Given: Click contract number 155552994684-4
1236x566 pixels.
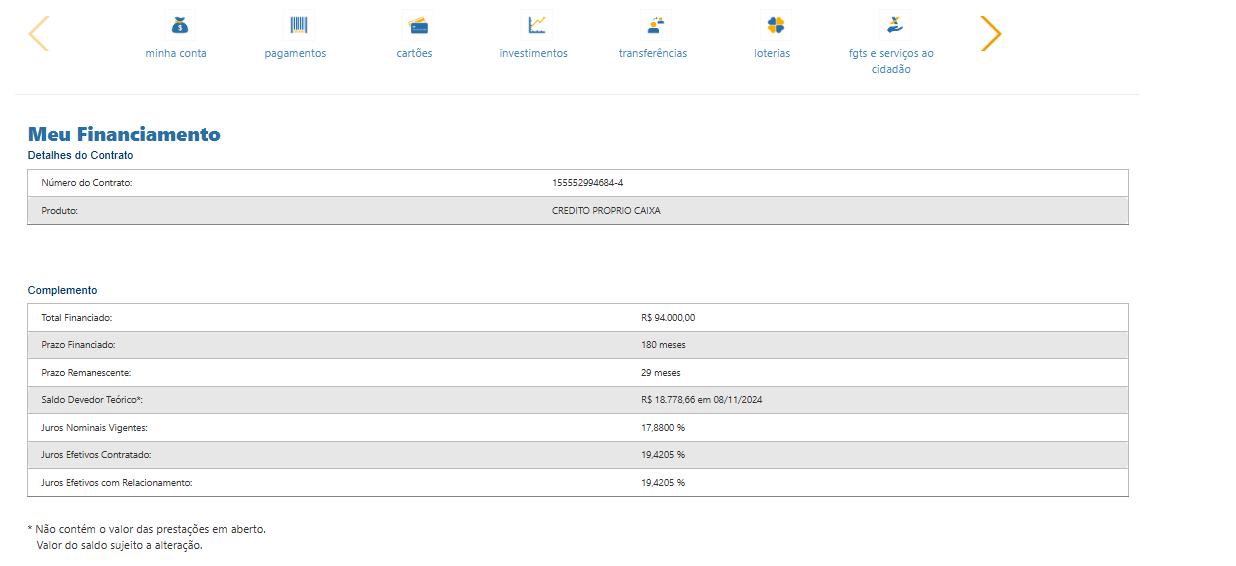Looking at the screenshot, I should (x=587, y=183).
